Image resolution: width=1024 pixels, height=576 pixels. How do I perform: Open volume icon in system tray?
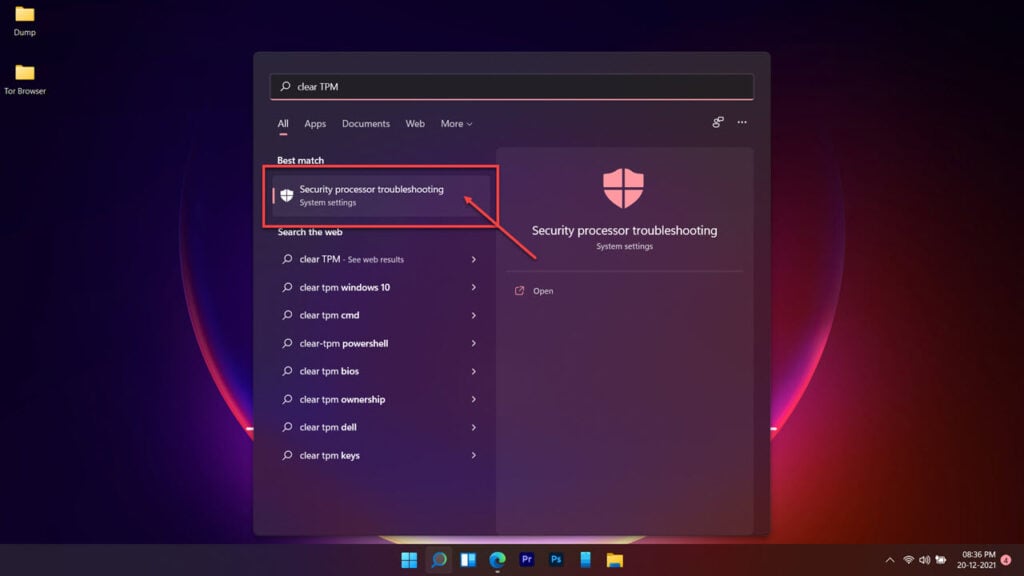(925, 560)
